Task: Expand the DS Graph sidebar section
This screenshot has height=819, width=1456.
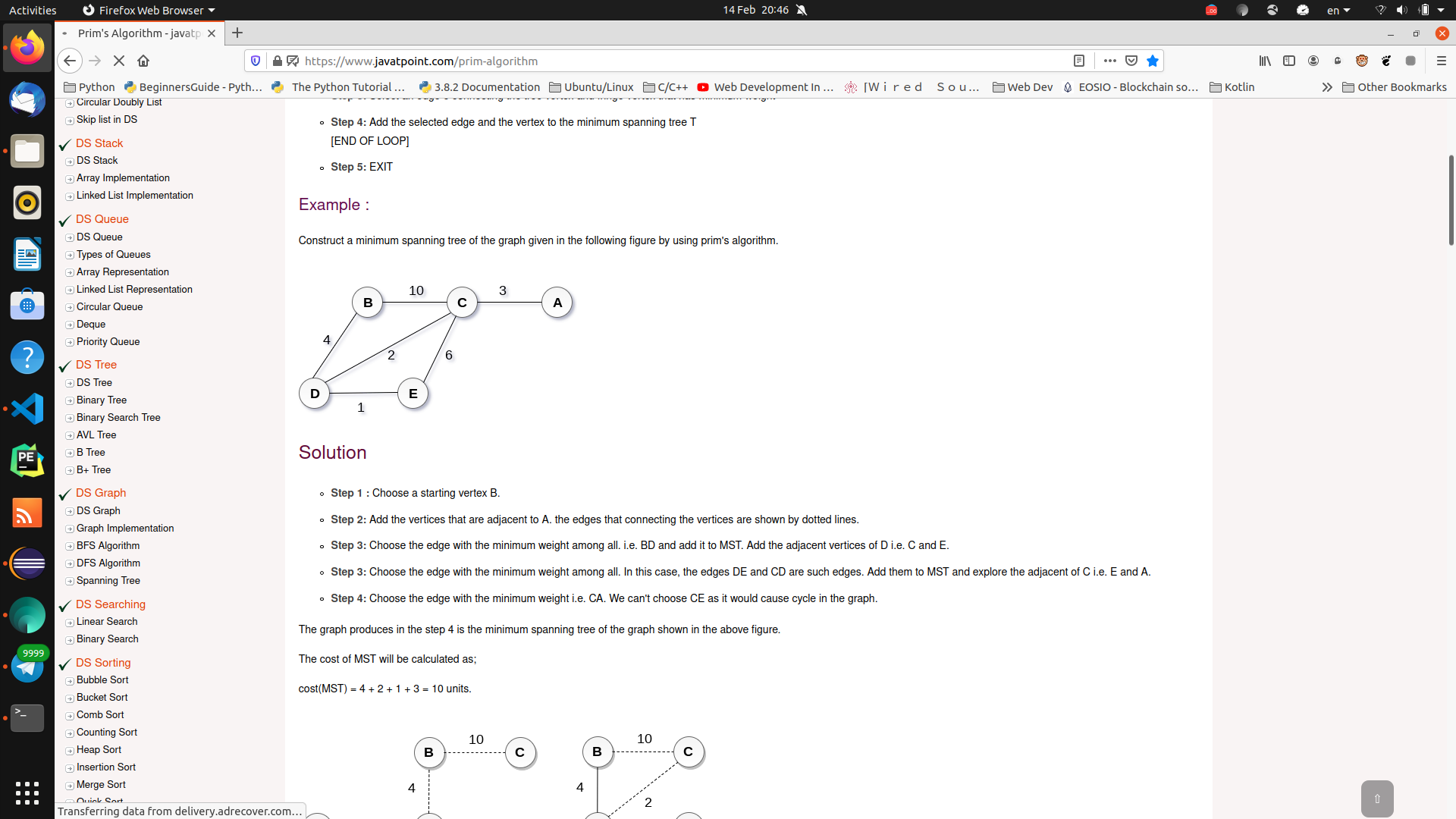Action: [x=99, y=492]
